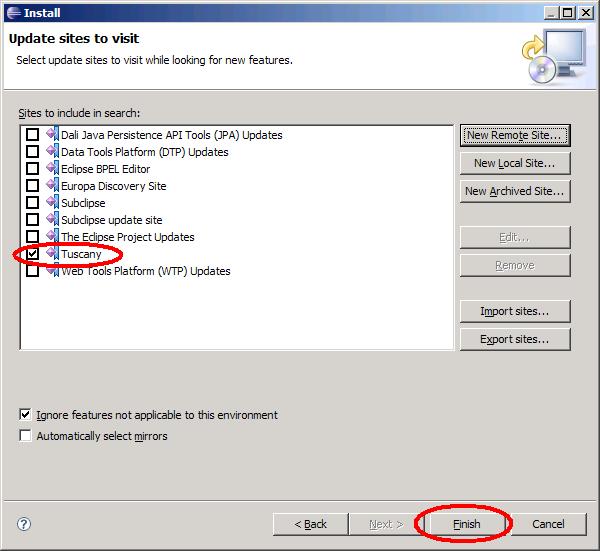Select the 'Dali Java Persistence API Tools (JPA) Updates' row
The height and width of the screenshot is (551, 600).
(x=172, y=135)
